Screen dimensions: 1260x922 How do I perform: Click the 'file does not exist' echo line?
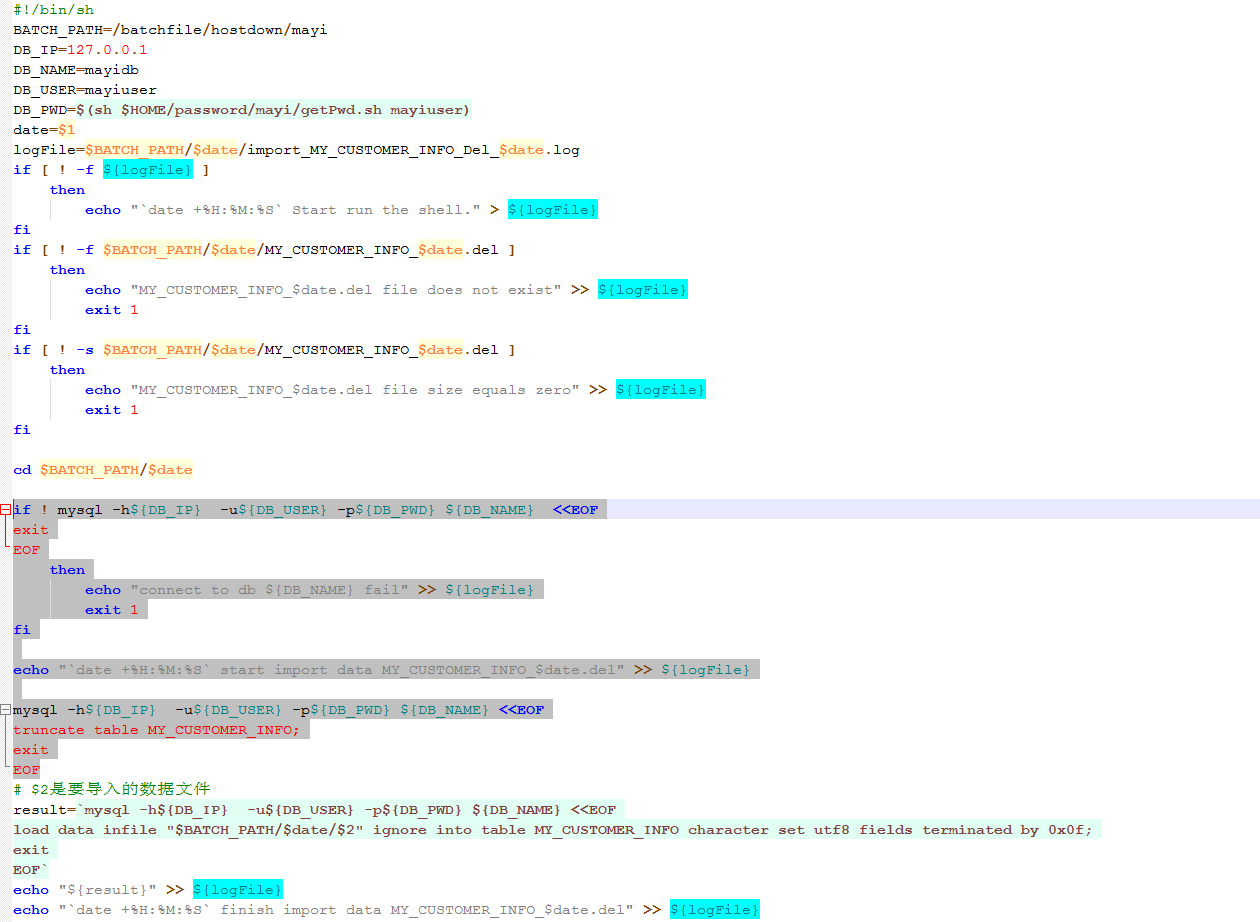[386, 290]
